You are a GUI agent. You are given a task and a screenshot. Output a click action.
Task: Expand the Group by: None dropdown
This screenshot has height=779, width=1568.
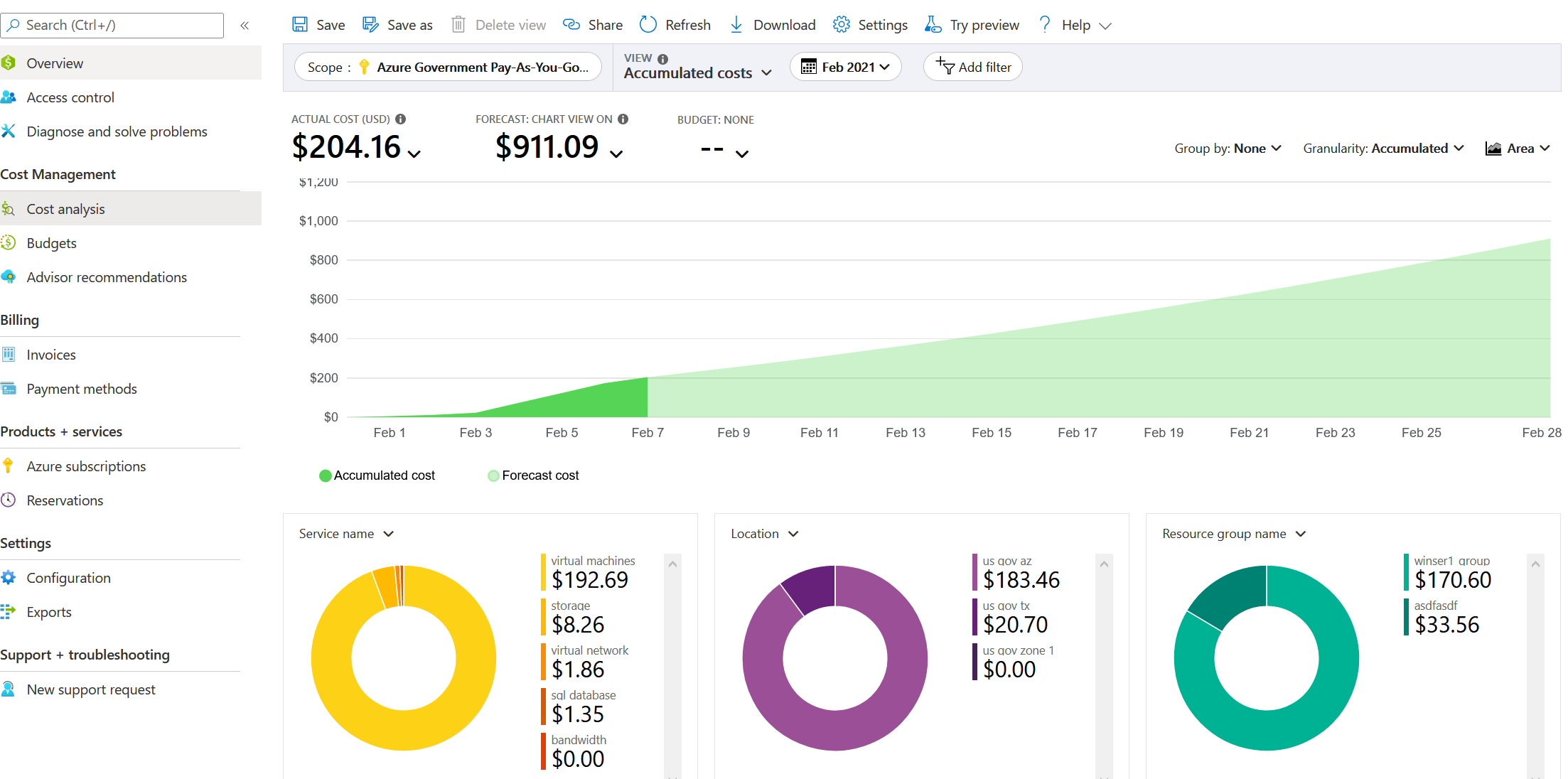(1228, 149)
